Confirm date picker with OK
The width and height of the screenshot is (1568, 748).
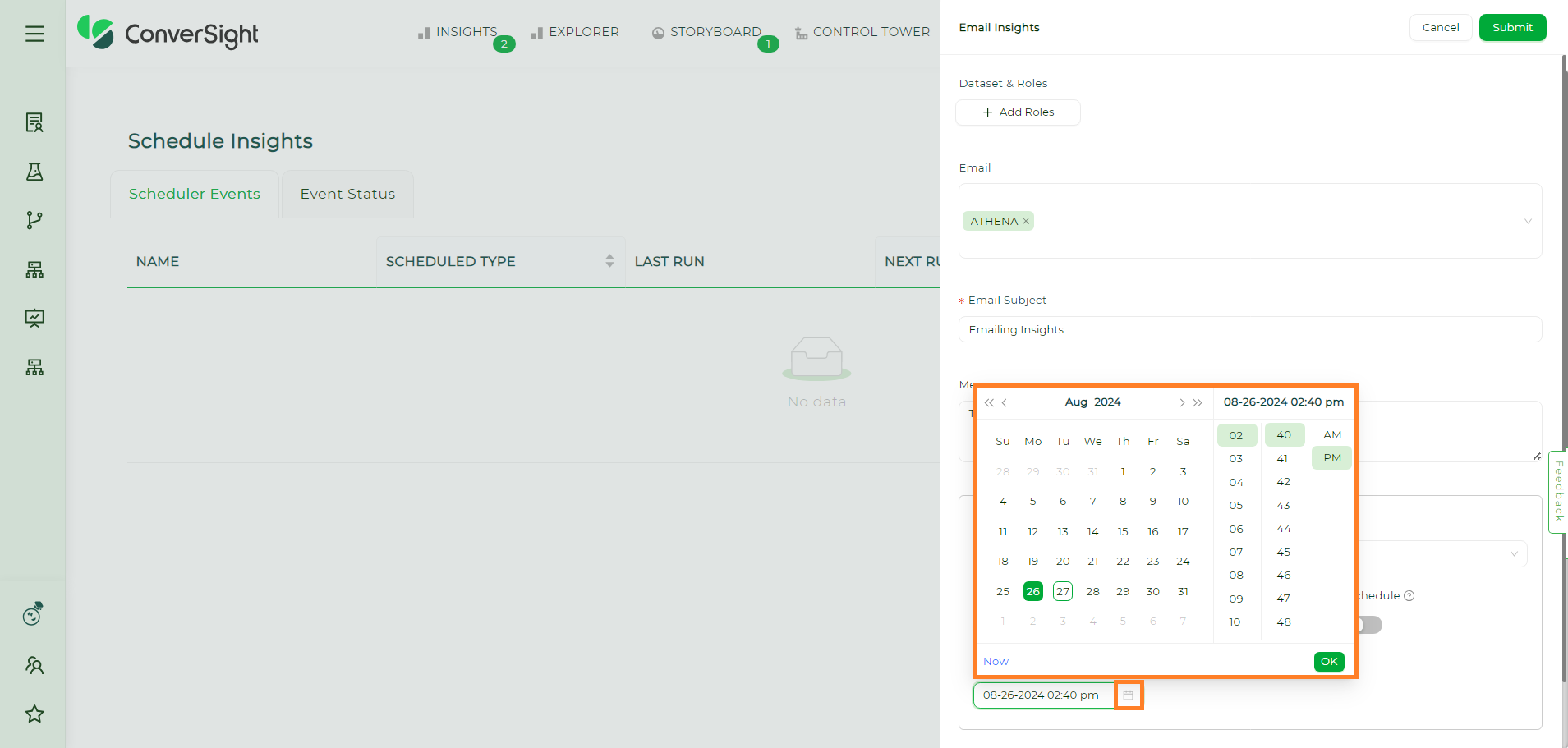click(1329, 662)
